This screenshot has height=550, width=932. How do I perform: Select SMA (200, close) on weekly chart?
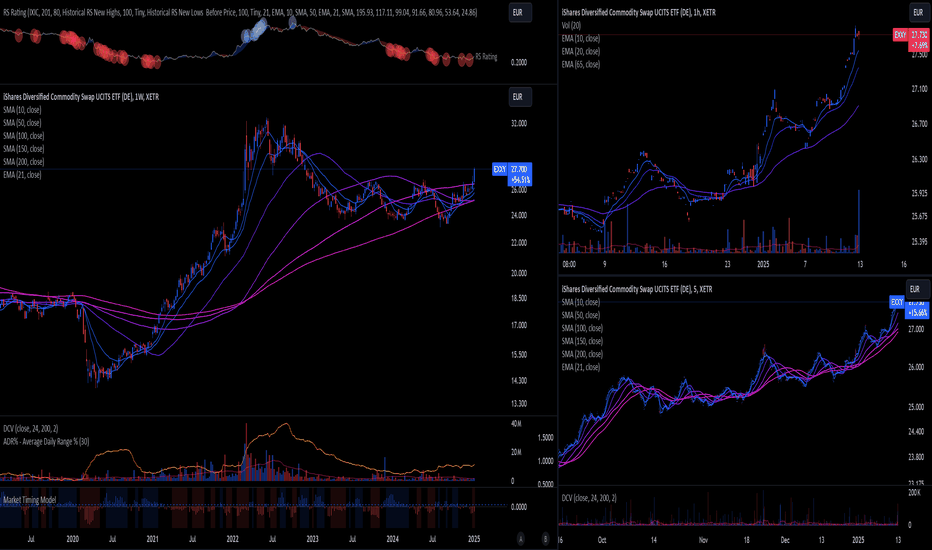[x=23, y=162]
